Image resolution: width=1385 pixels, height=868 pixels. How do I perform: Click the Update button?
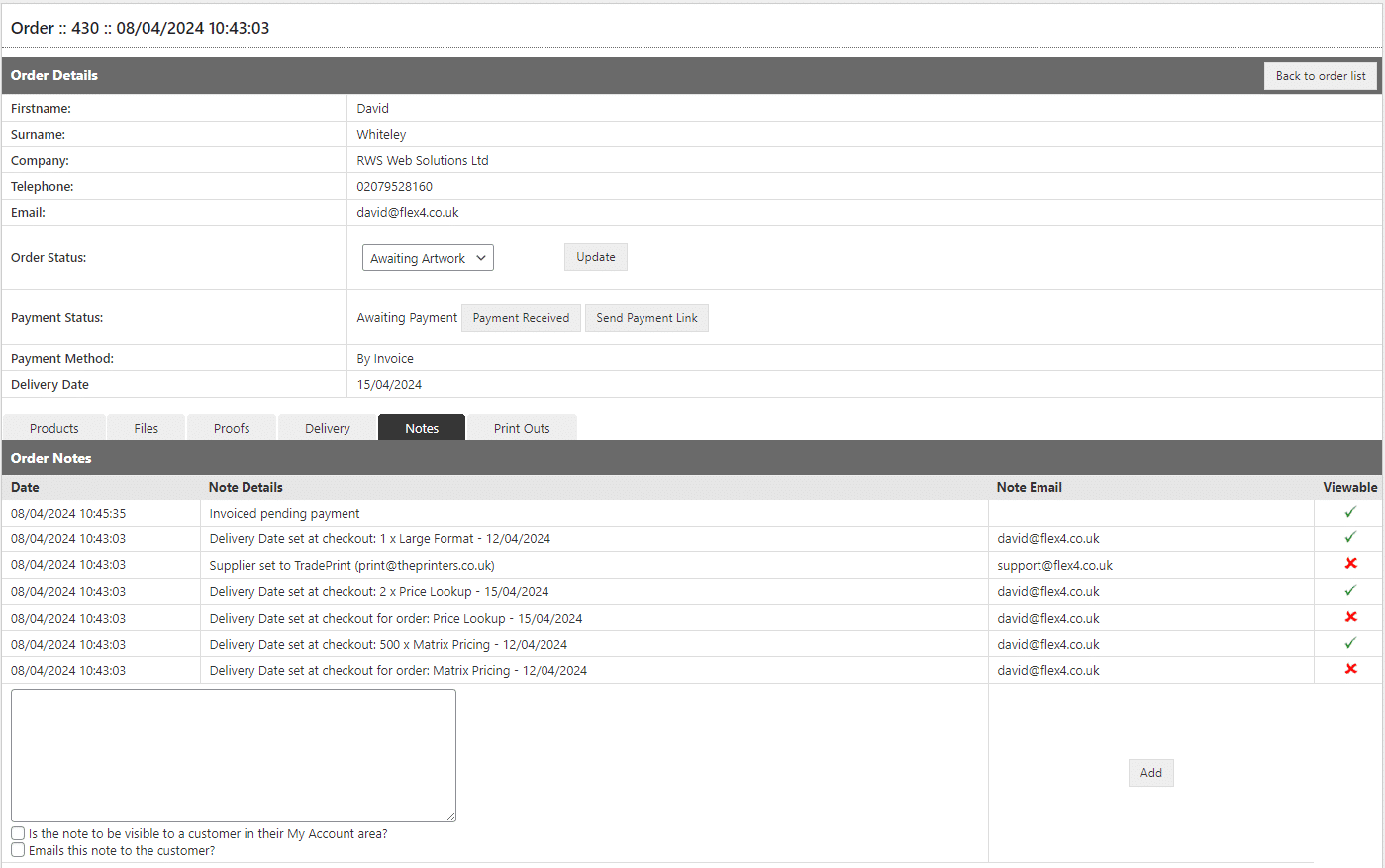point(596,257)
